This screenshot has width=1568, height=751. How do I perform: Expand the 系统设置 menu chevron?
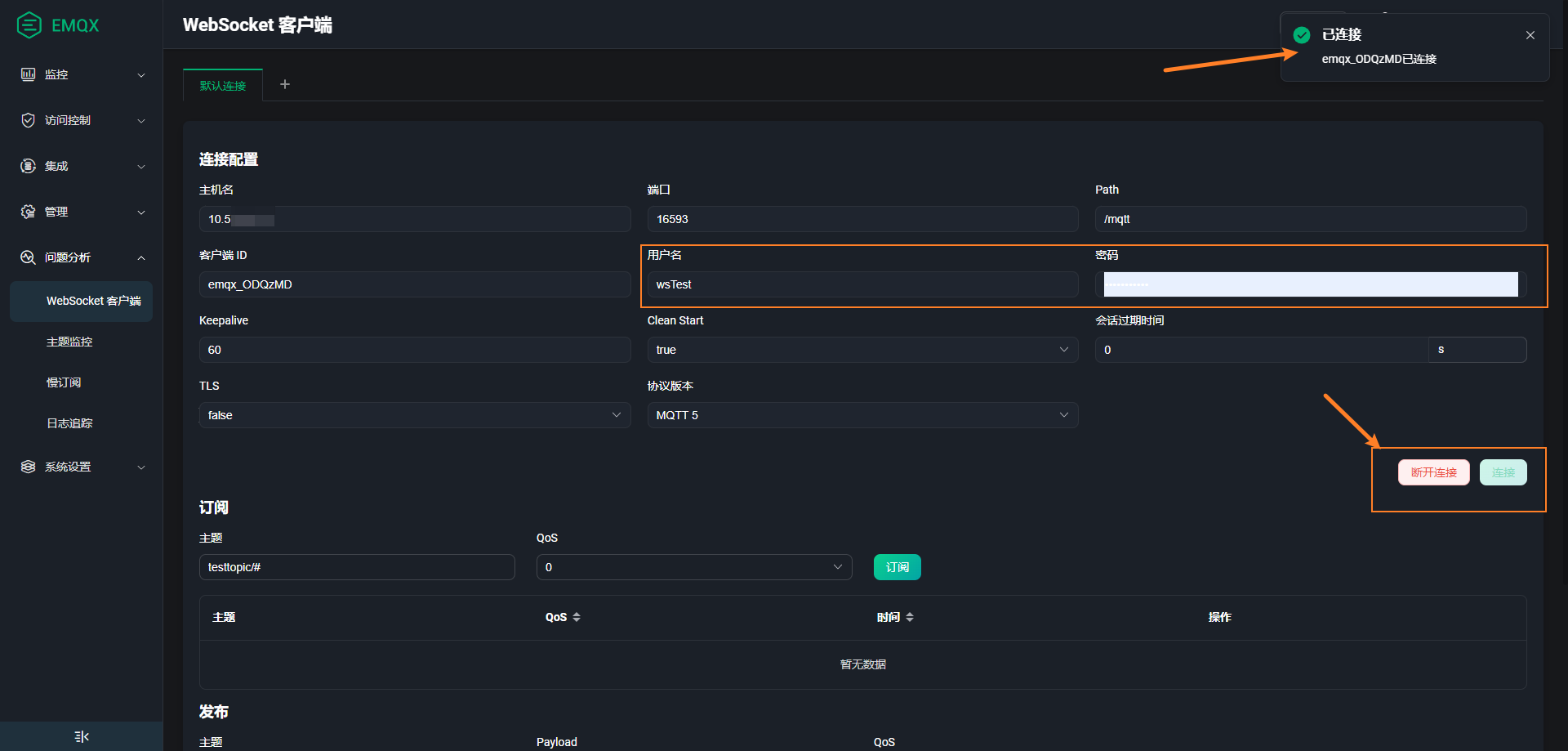pyautogui.click(x=141, y=467)
